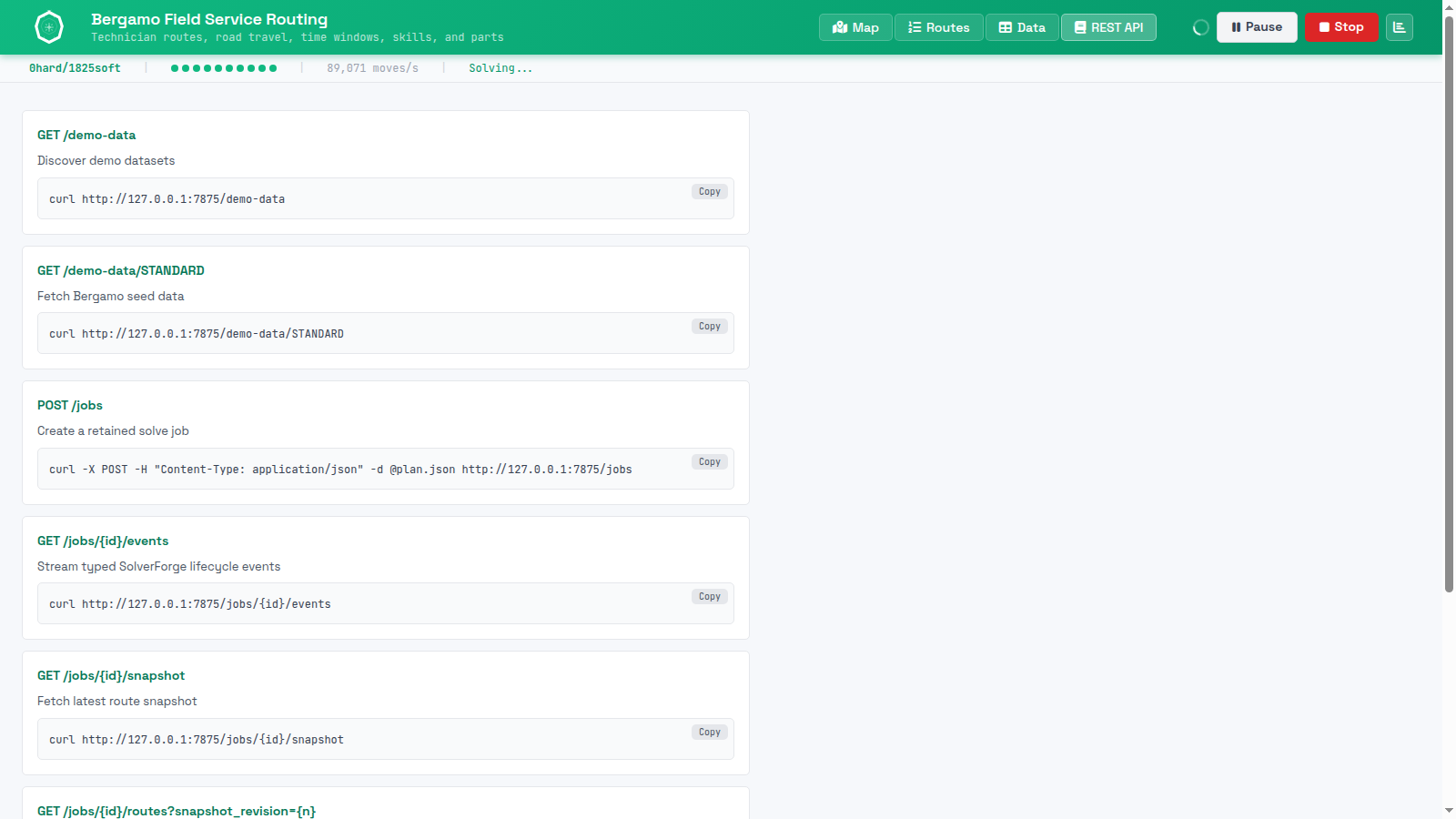Click the GET /jobs/{id}/events heading
The width and height of the screenshot is (1456, 819).
click(x=103, y=541)
